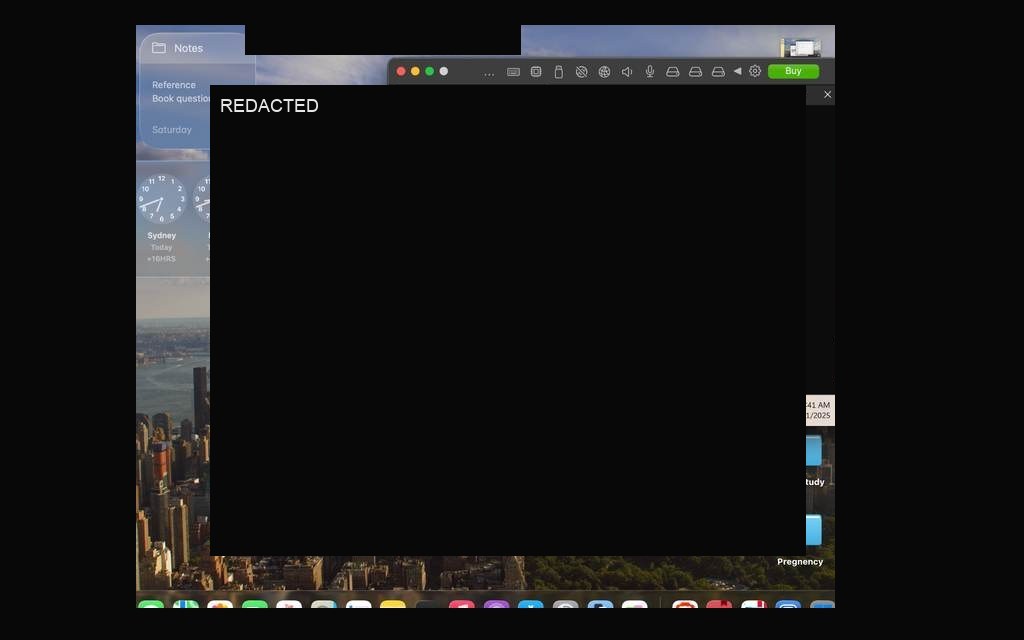Click the keyboard icon in the toolbar

pos(513,72)
